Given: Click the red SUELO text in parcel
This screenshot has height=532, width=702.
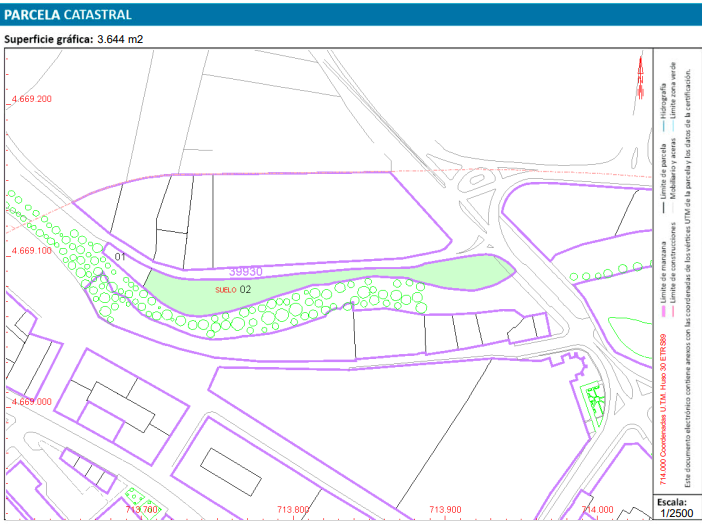Looking at the screenshot, I should click(226, 289).
